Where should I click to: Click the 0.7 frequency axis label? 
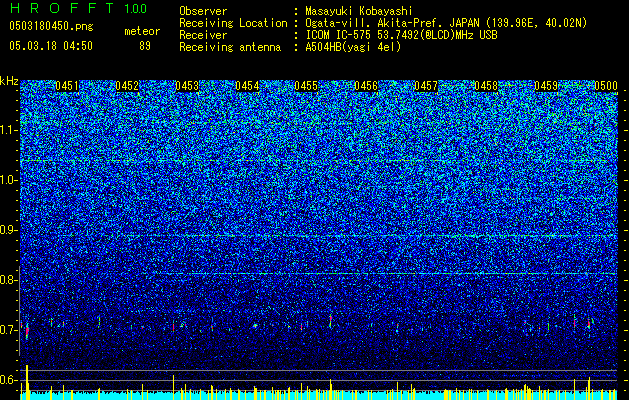[x=7, y=330]
